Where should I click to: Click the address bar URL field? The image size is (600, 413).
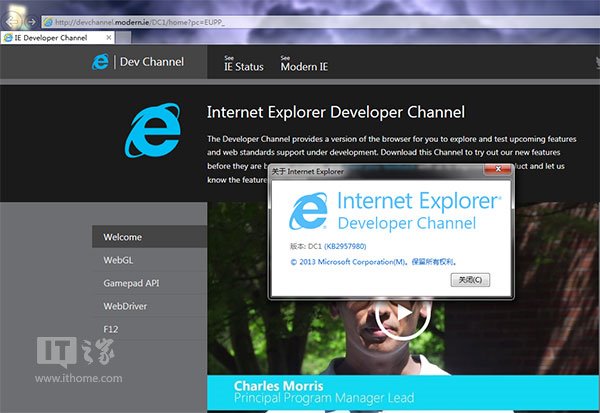(x=200, y=21)
